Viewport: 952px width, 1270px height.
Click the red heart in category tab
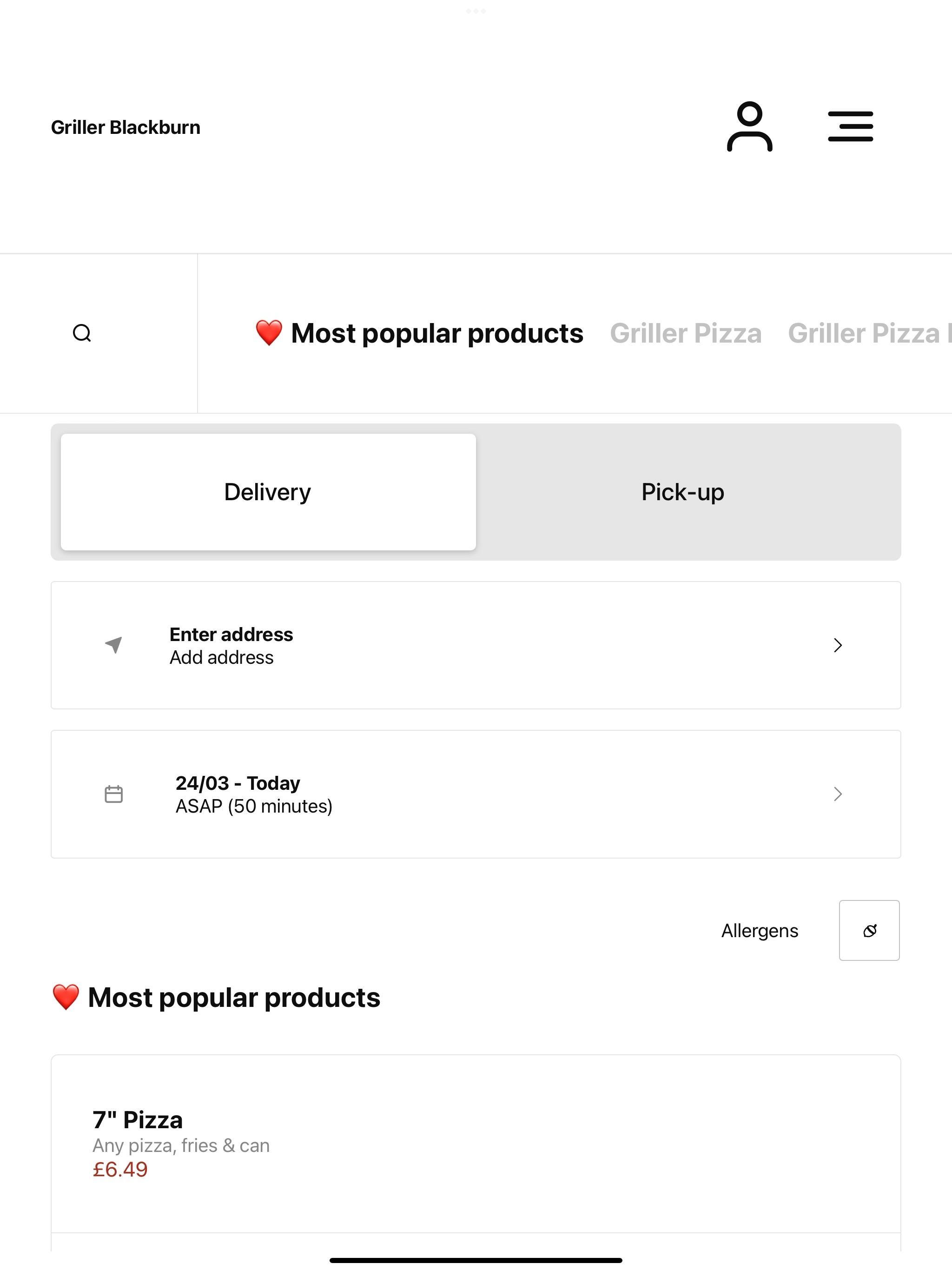[x=269, y=333]
